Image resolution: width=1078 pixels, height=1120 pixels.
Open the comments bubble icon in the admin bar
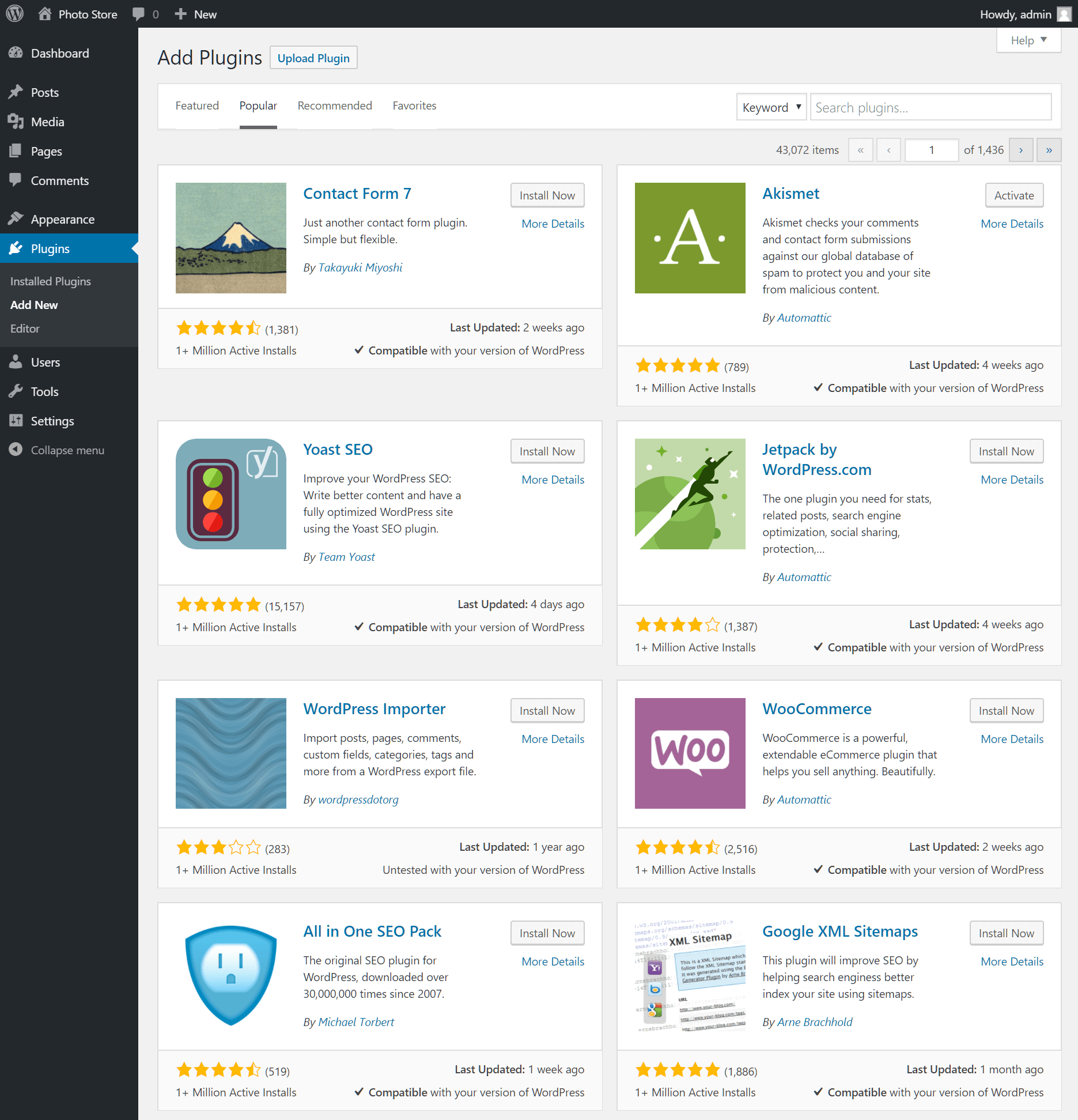coord(138,14)
